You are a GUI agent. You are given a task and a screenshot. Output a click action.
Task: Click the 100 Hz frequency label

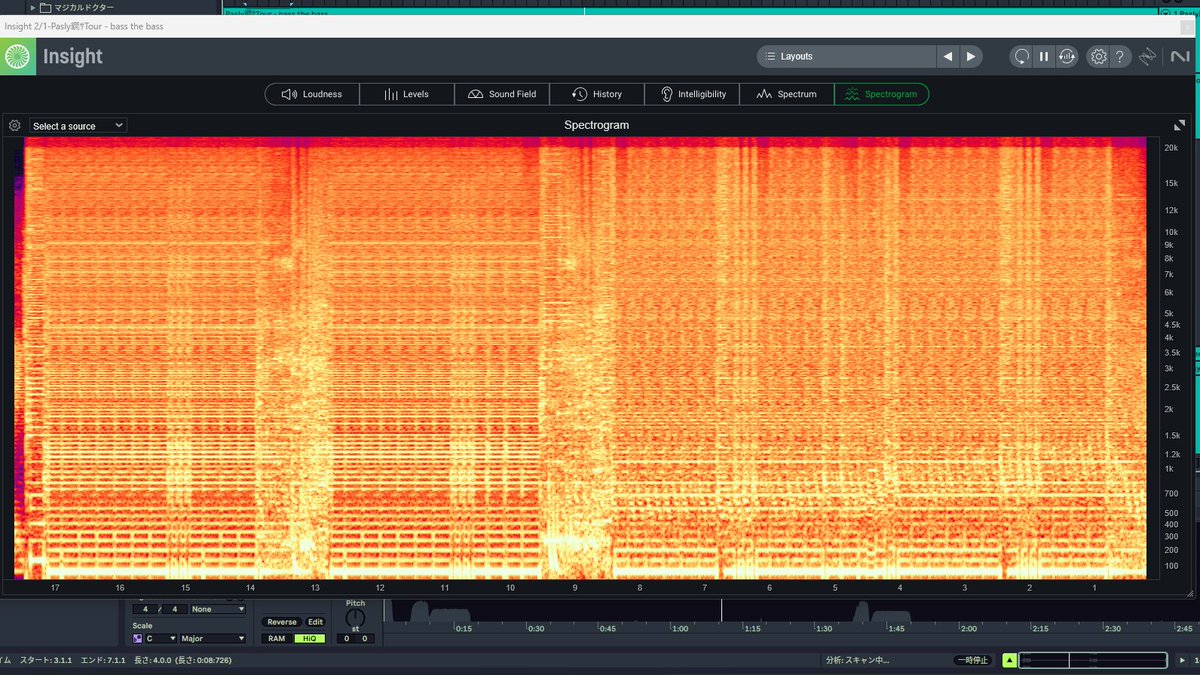coord(1169,566)
